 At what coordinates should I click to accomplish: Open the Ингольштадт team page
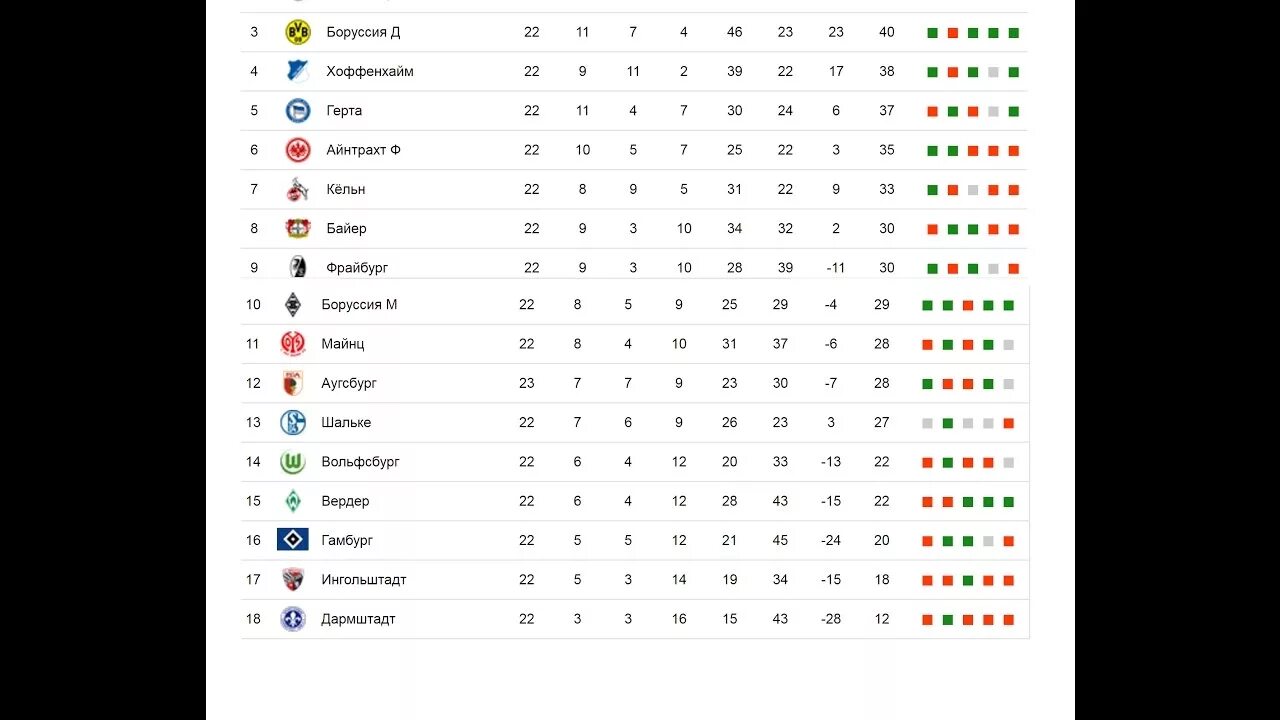click(364, 580)
